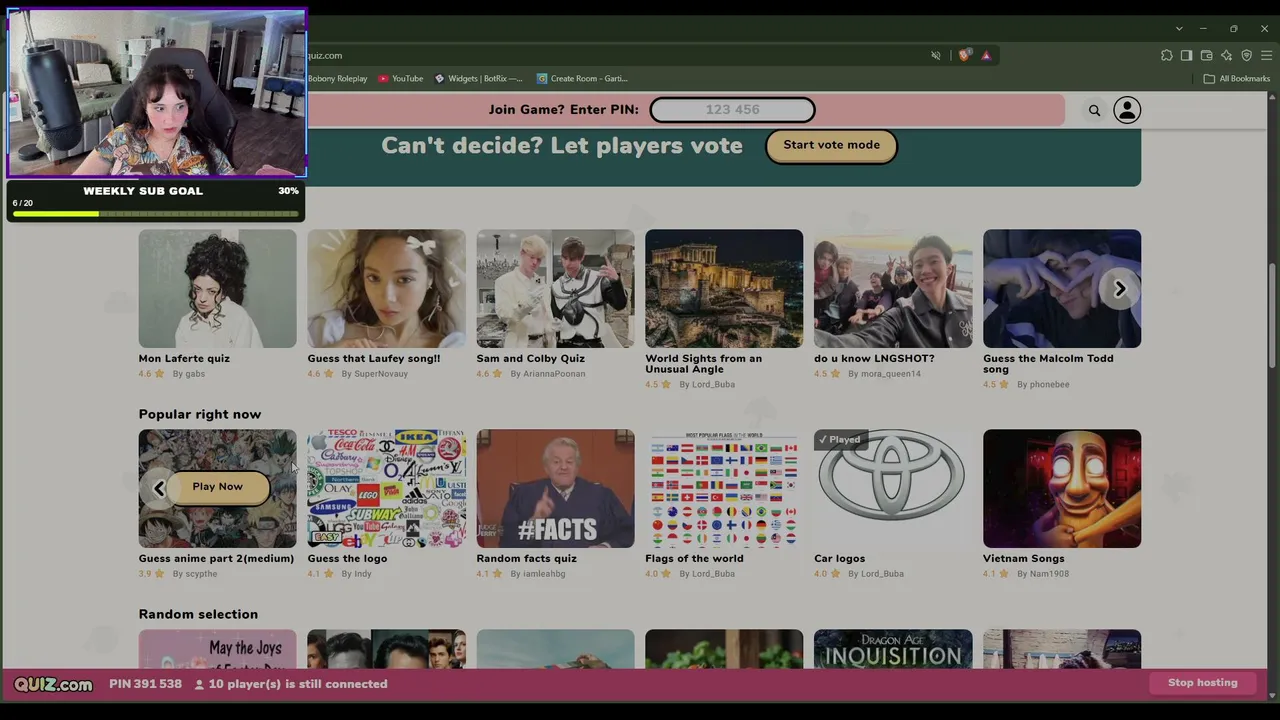Screen dimensions: 1280x720
Task: Open Guess the logo quiz thumbnail
Action: pyautogui.click(x=386, y=489)
